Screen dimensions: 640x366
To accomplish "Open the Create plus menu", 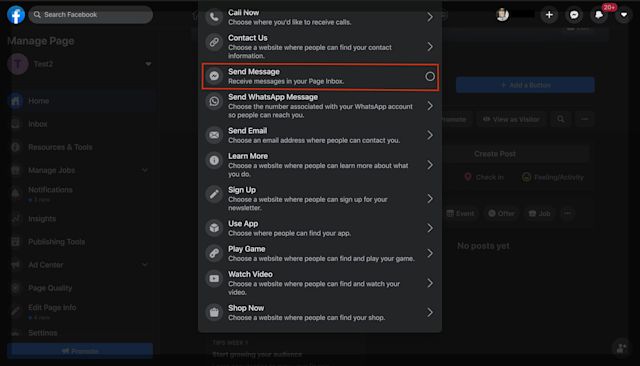I will 549,15.
